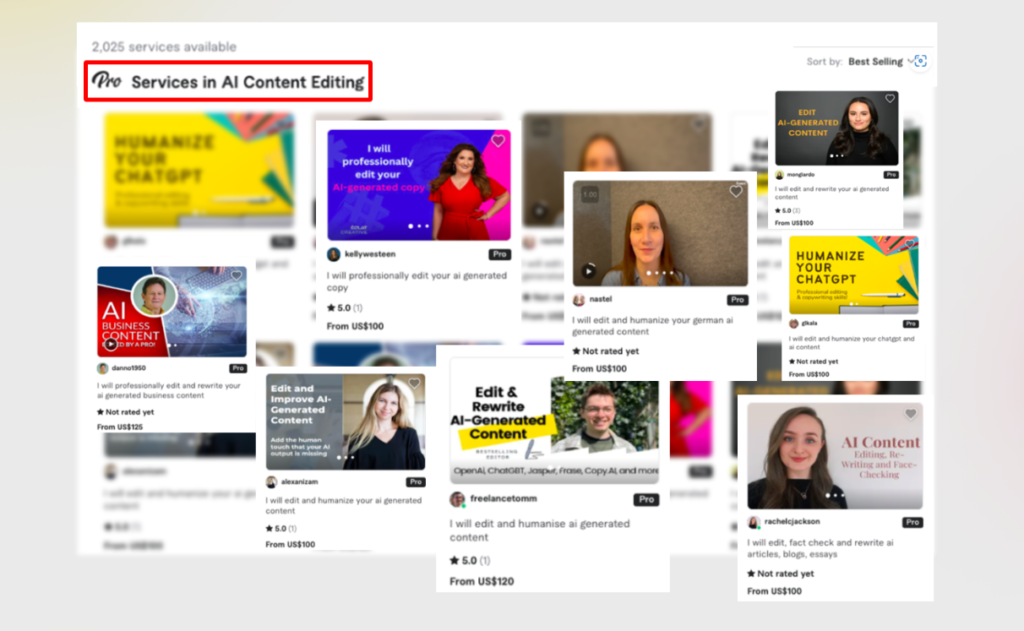The width and height of the screenshot is (1024, 631).
Task: Click glkala's profile avatar
Action: coord(794,324)
